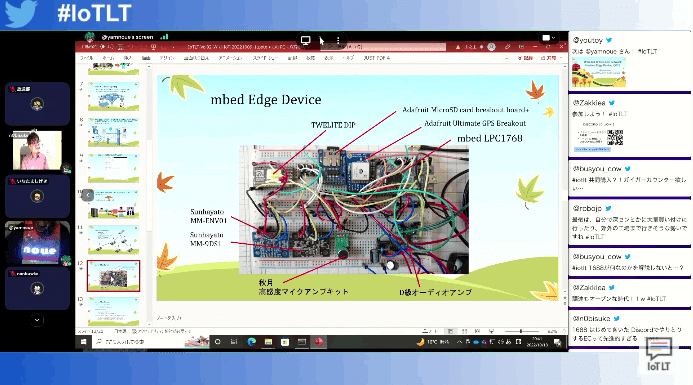Open the @youtoy tweet
The height and width of the screenshot is (385, 693).
[x=629, y=62]
